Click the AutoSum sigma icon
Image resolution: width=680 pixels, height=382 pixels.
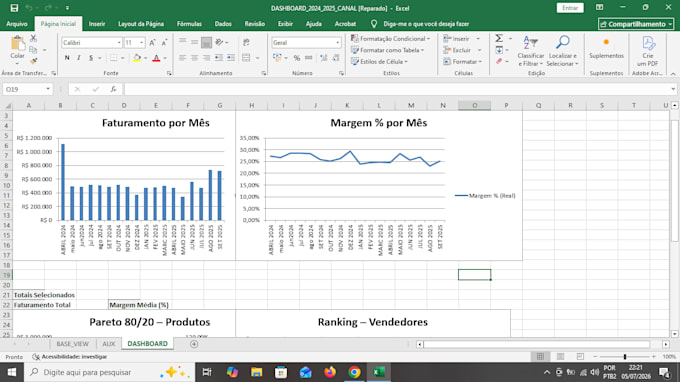tap(499, 39)
